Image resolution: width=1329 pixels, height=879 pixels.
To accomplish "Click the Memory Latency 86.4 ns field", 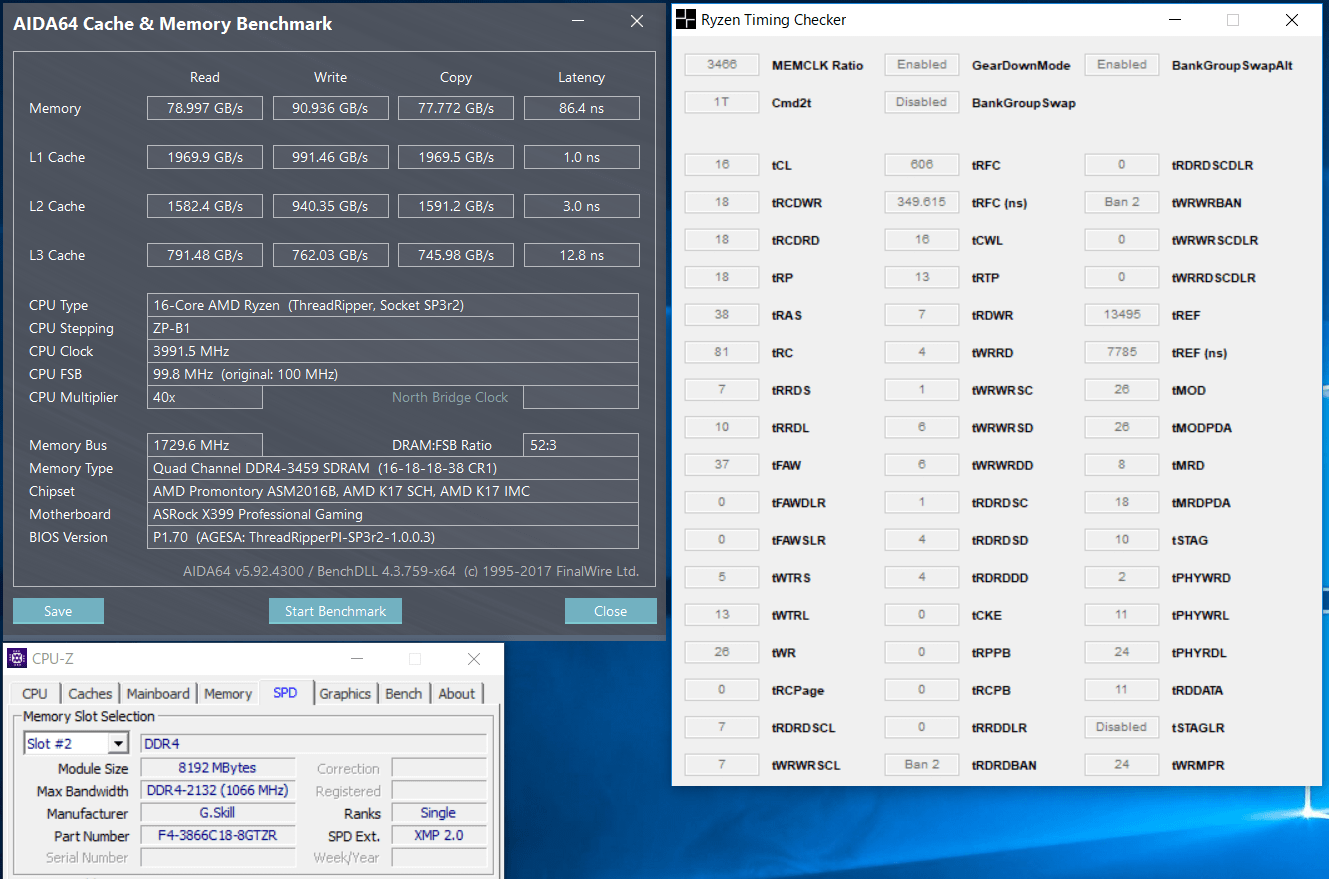I will tap(581, 108).
